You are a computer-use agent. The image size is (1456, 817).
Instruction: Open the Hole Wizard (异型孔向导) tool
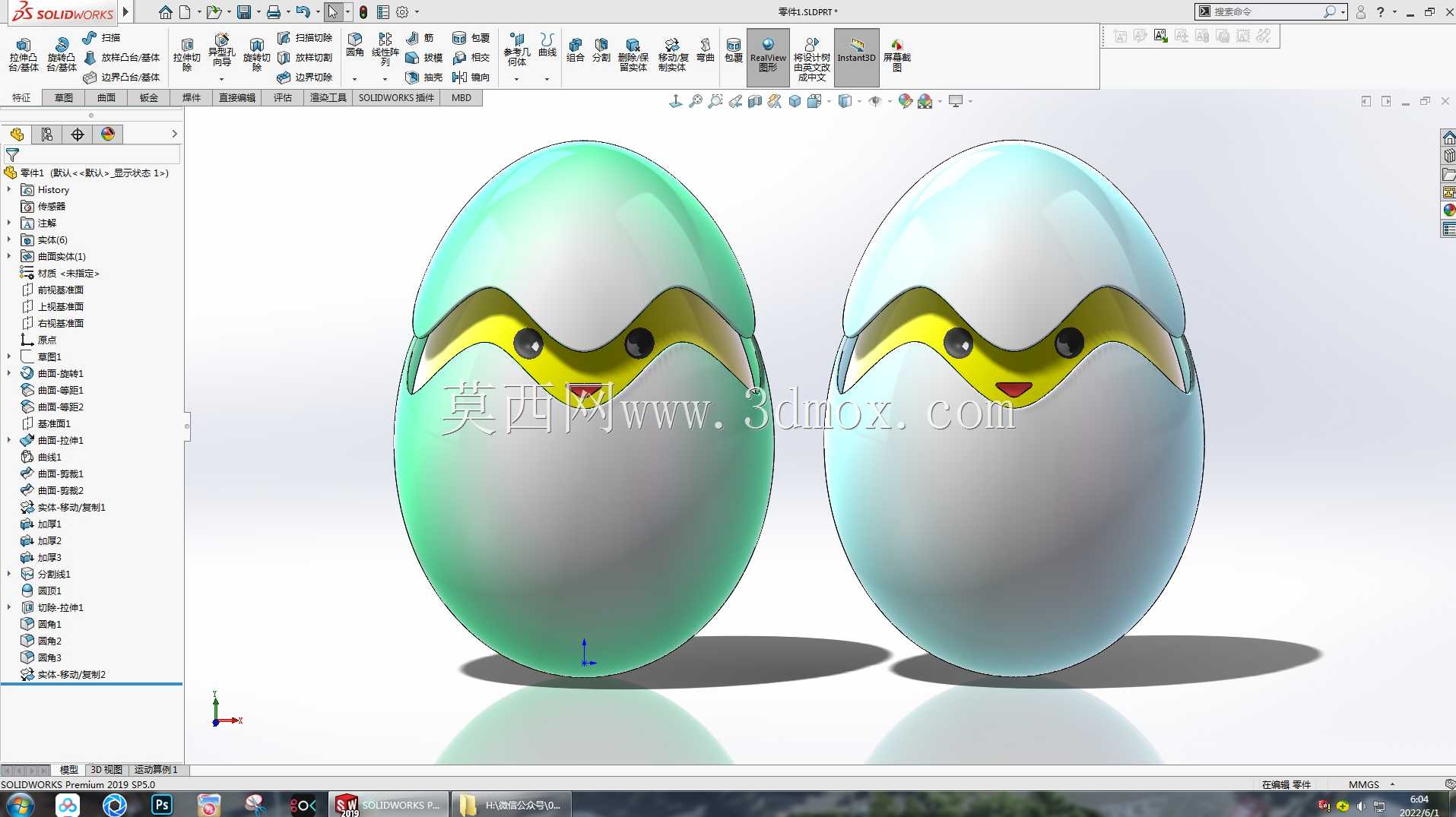(221, 52)
